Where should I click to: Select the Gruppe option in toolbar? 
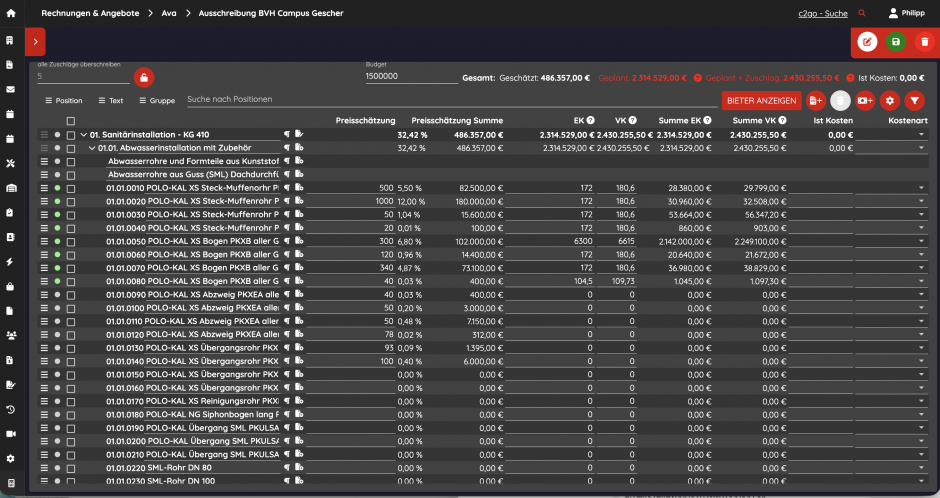pos(157,101)
